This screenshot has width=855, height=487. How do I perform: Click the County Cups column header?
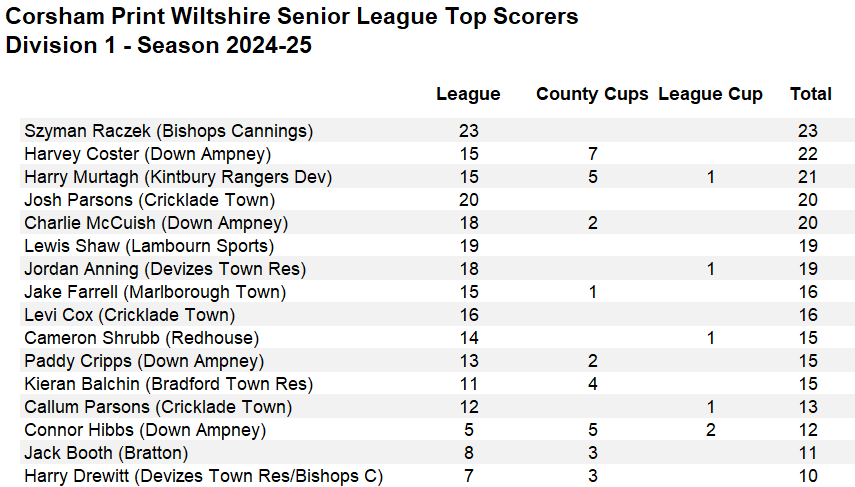(592, 94)
